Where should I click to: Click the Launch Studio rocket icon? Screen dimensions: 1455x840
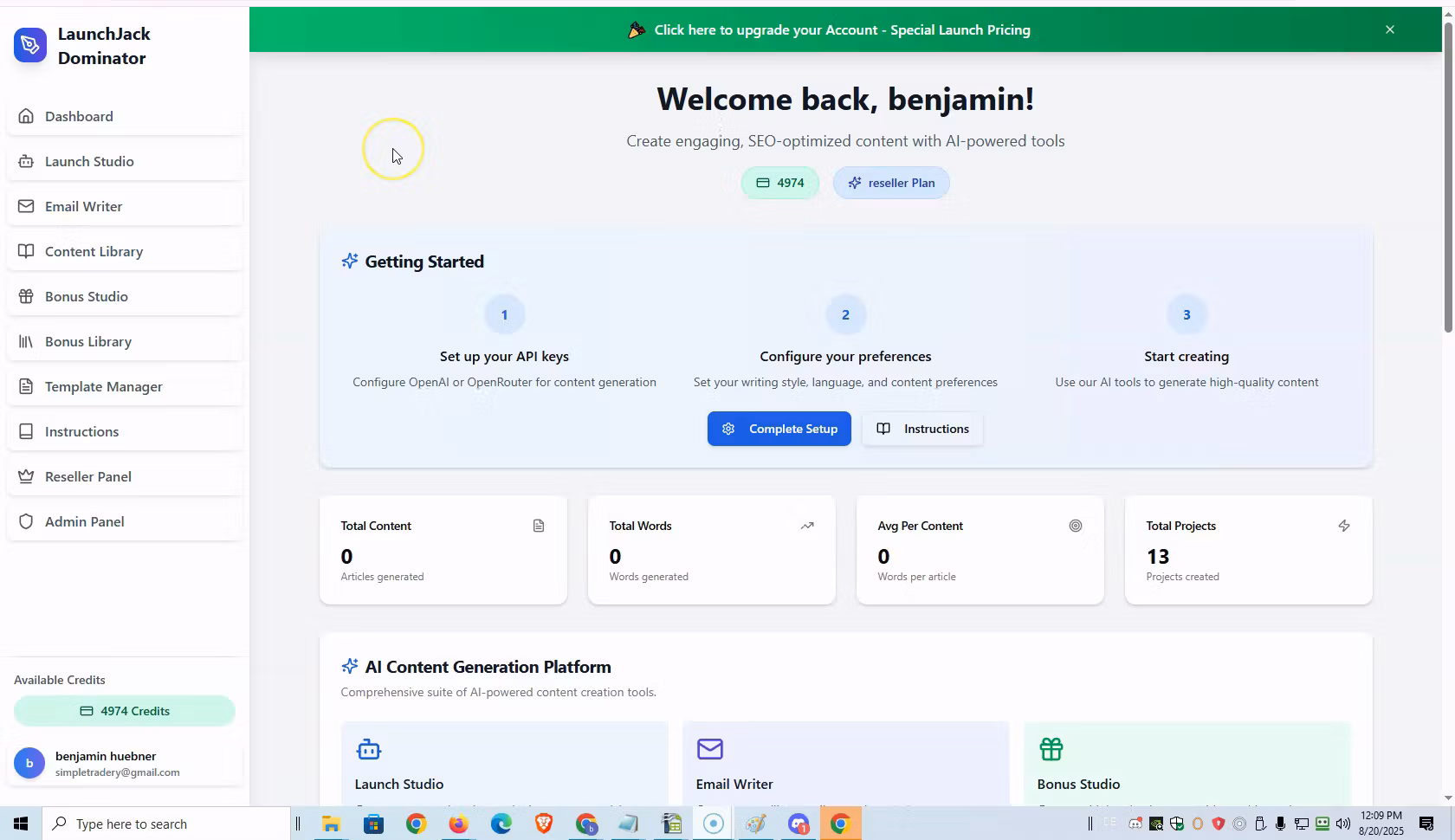click(26, 161)
